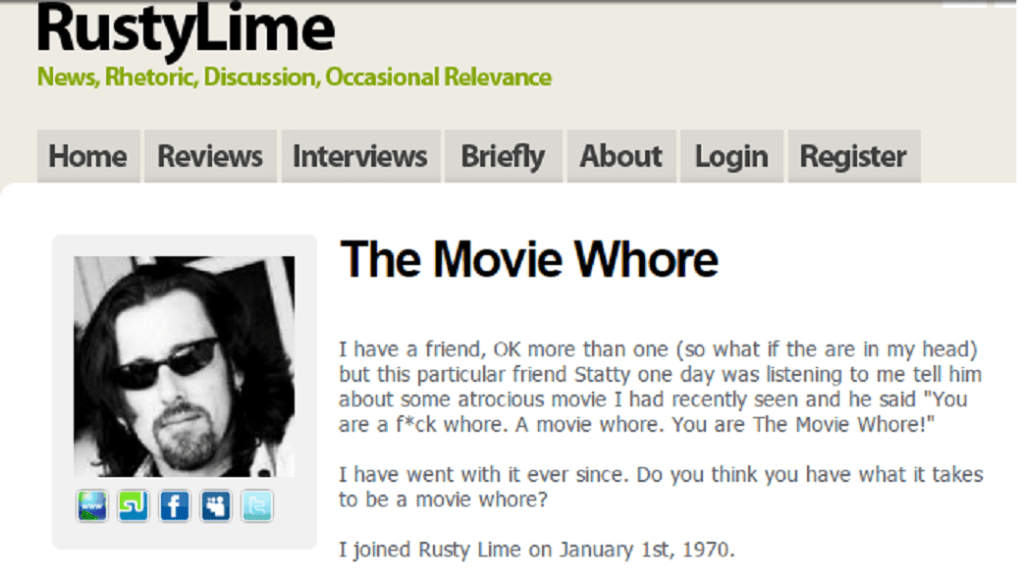Open the About page tab

click(621, 157)
